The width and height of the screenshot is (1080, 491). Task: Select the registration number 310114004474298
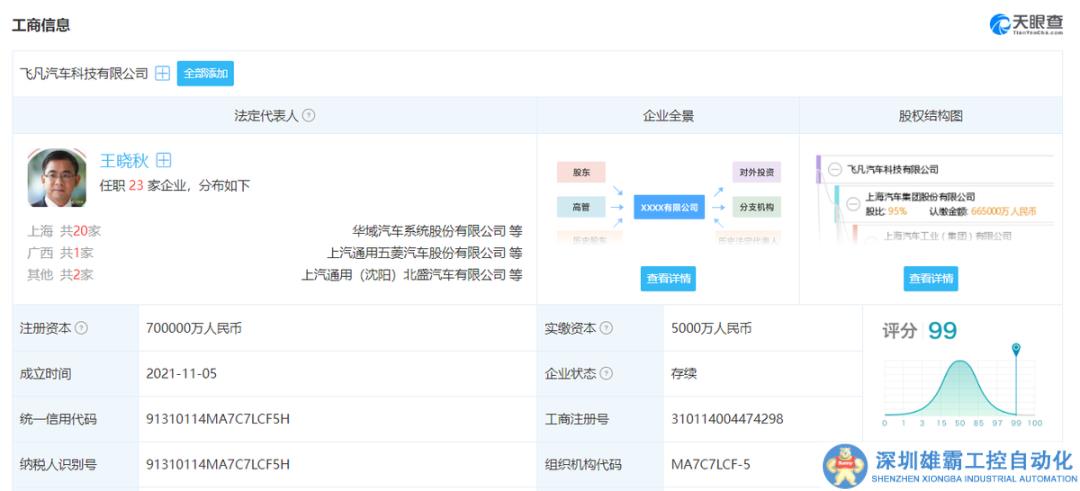coord(727,419)
